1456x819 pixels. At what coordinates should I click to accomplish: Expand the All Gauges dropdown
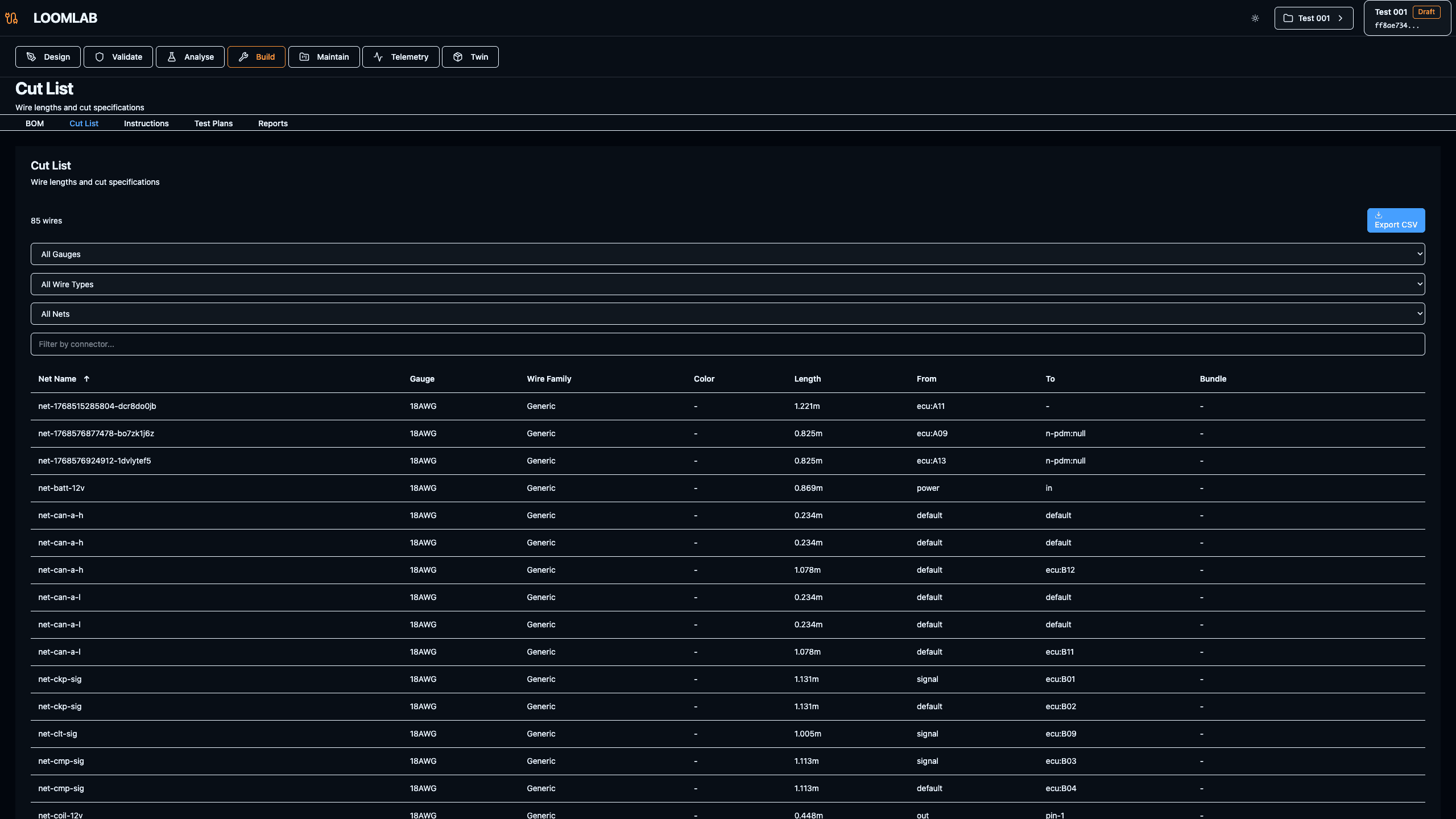point(727,254)
